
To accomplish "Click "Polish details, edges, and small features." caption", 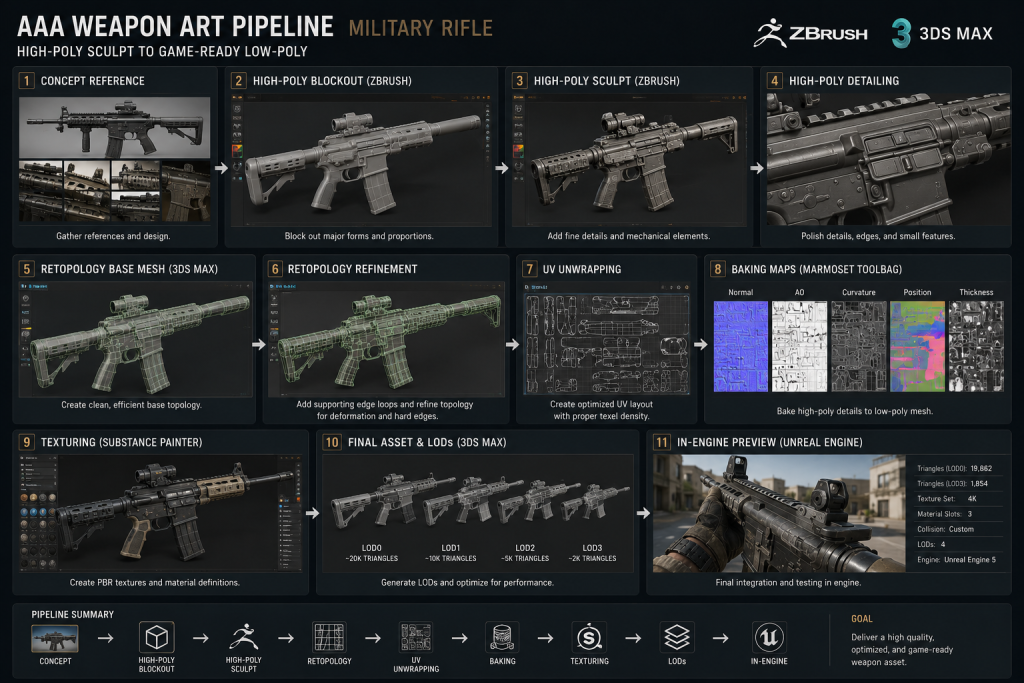I will [878, 236].
